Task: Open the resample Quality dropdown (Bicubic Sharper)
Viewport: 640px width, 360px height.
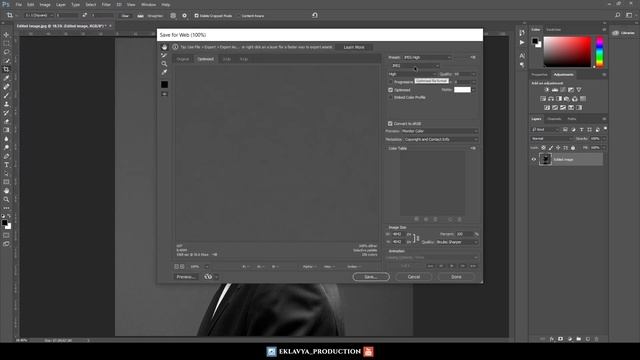Action: tap(457, 242)
